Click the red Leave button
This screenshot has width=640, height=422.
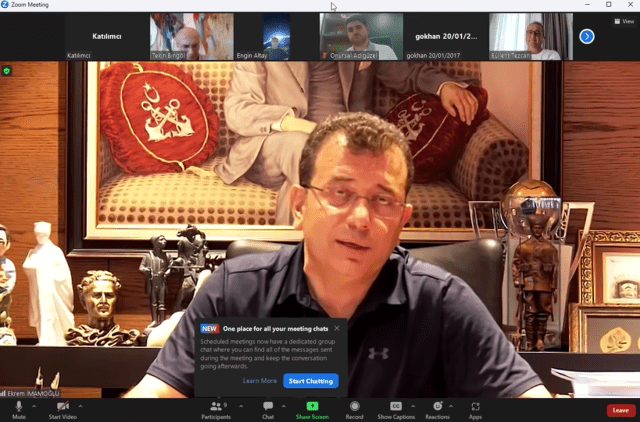[620, 410]
